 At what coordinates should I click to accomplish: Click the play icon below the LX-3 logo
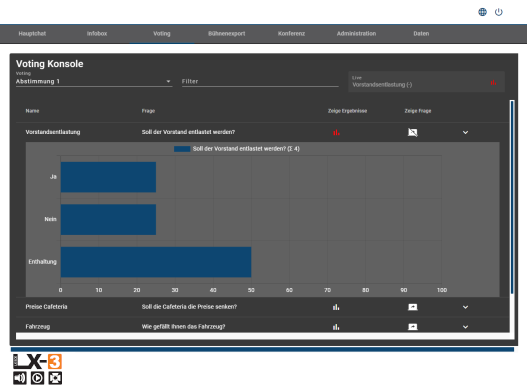point(37,378)
